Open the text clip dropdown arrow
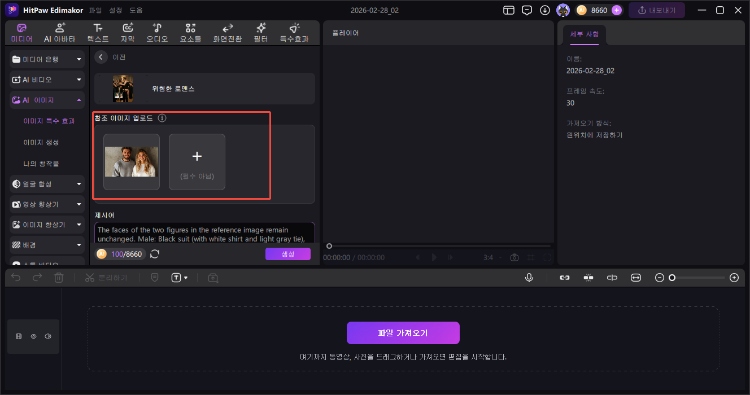 point(186,278)
